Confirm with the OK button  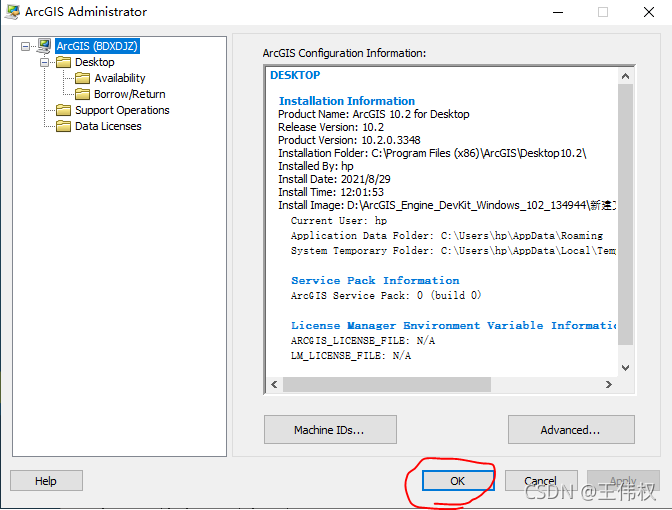[457, 481]
